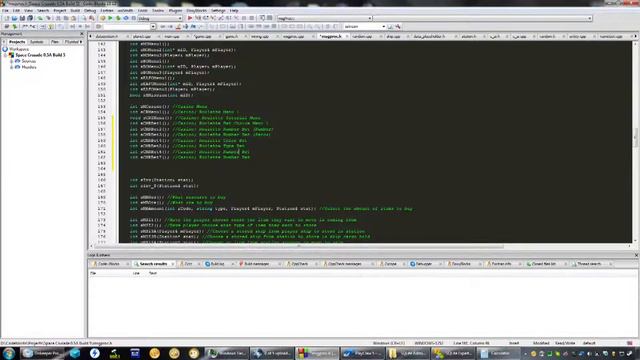Click 'Line 161' status bar entry
Viewport: 640px width, 360px height.
[471, 343]
